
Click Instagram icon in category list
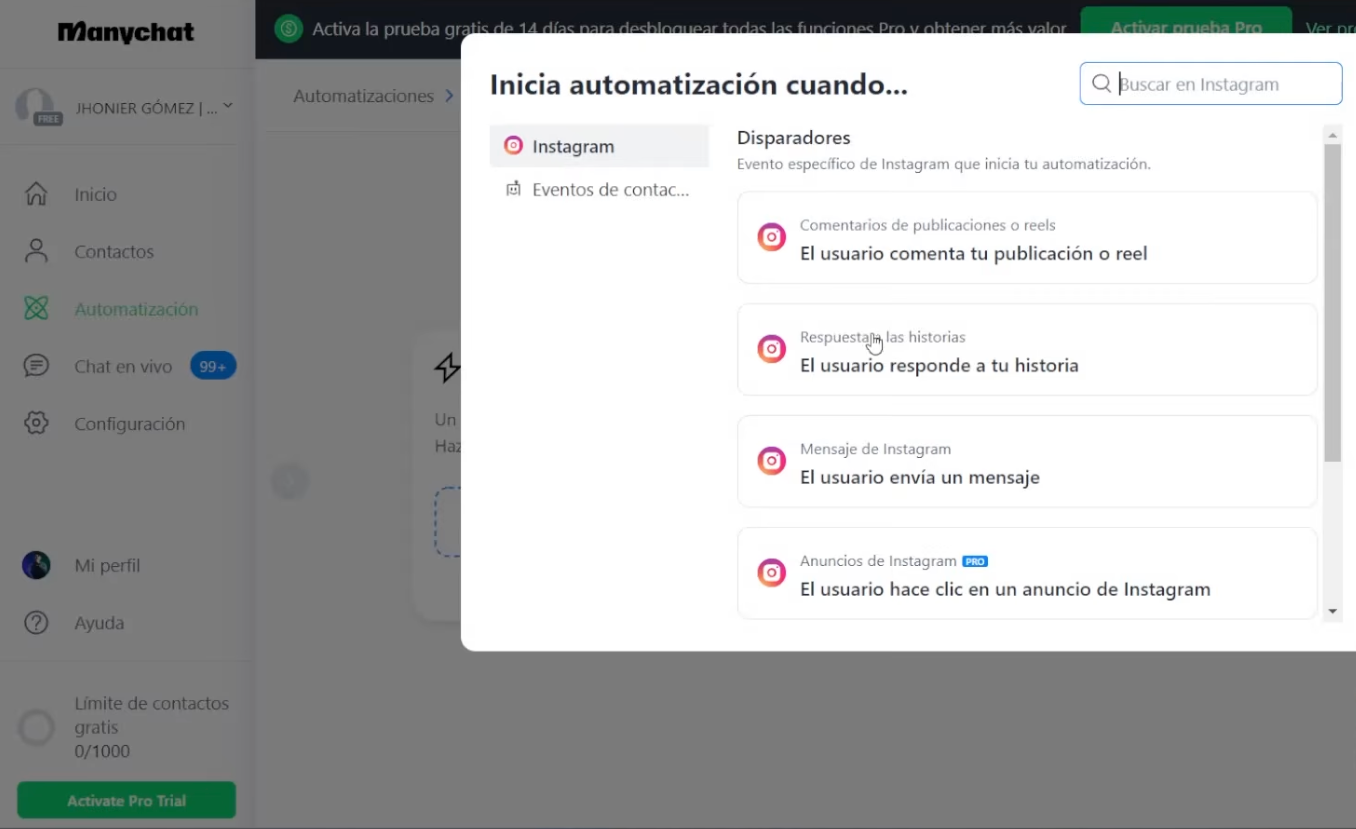(x=513, y=146)
